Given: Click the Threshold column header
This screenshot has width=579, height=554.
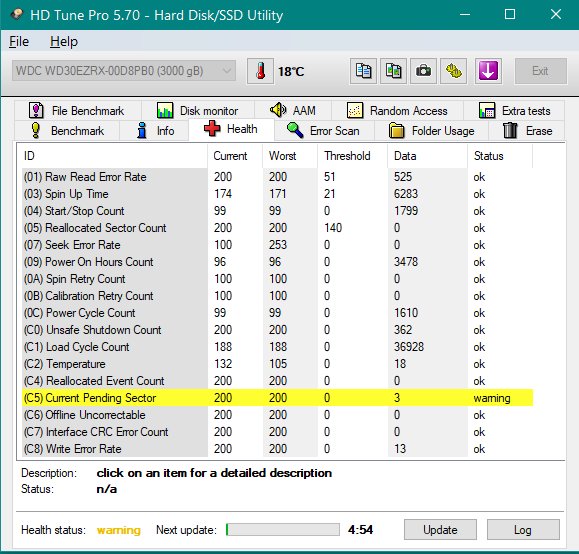Looking at the screenshot, I should pyautogui.click(x=353, y=156).
